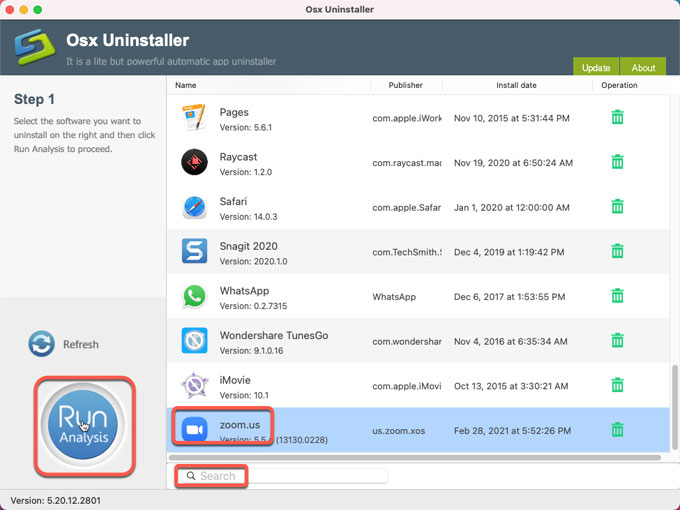Open the About button
The width and height of the screenshot is (680, 510).
coord(643,67)
